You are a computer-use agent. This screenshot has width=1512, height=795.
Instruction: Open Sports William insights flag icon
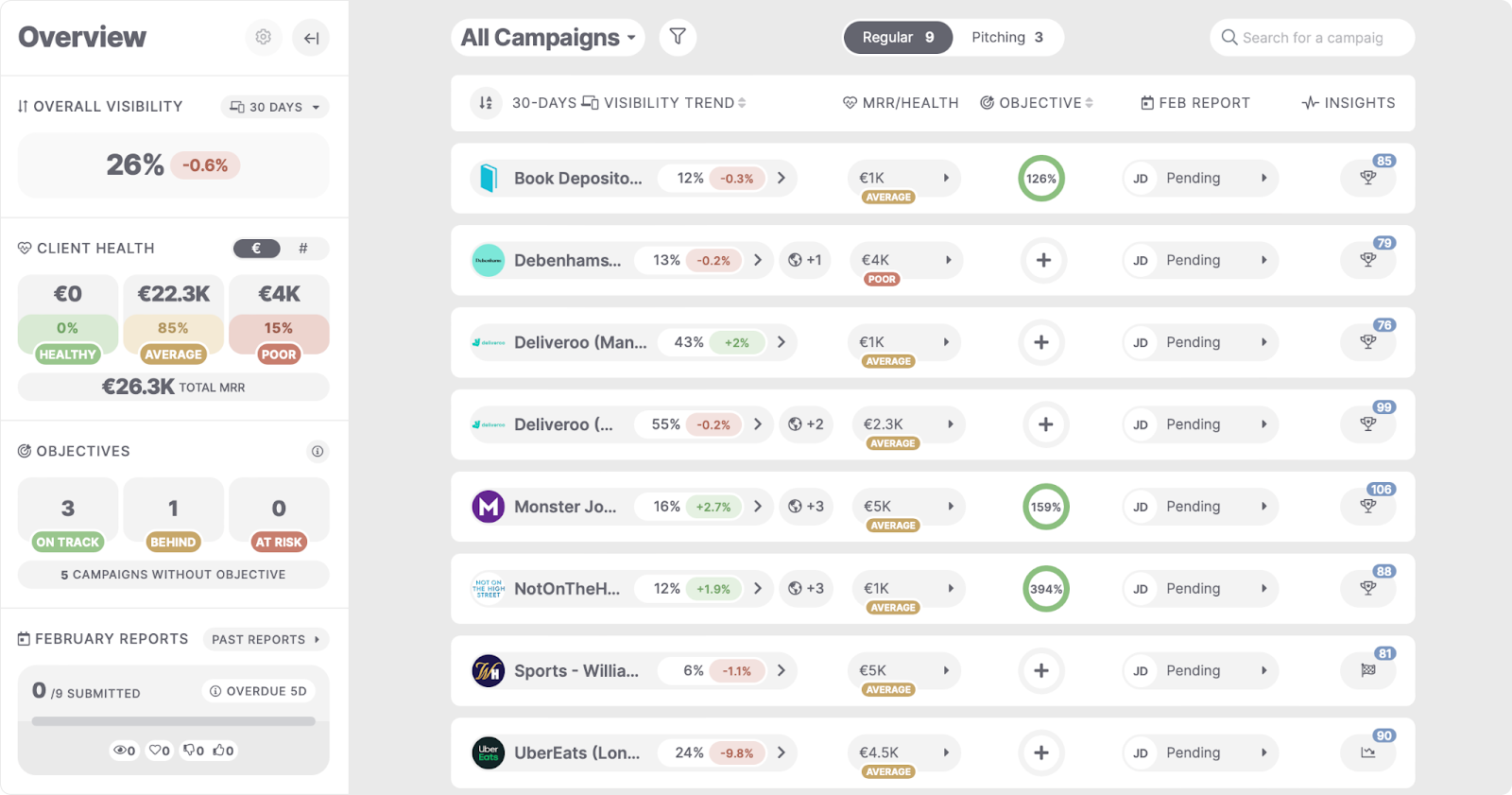[x=1368, y=670]
